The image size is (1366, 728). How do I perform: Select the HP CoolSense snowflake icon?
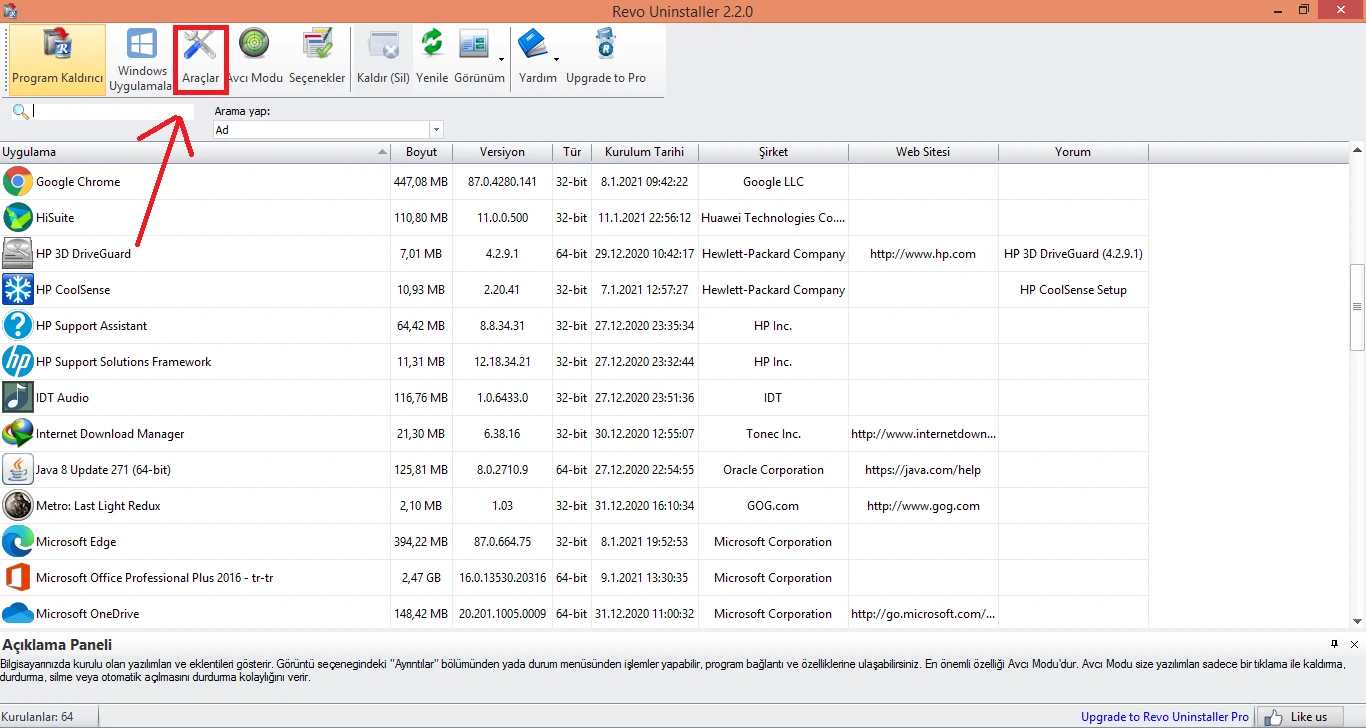point(18,290)
